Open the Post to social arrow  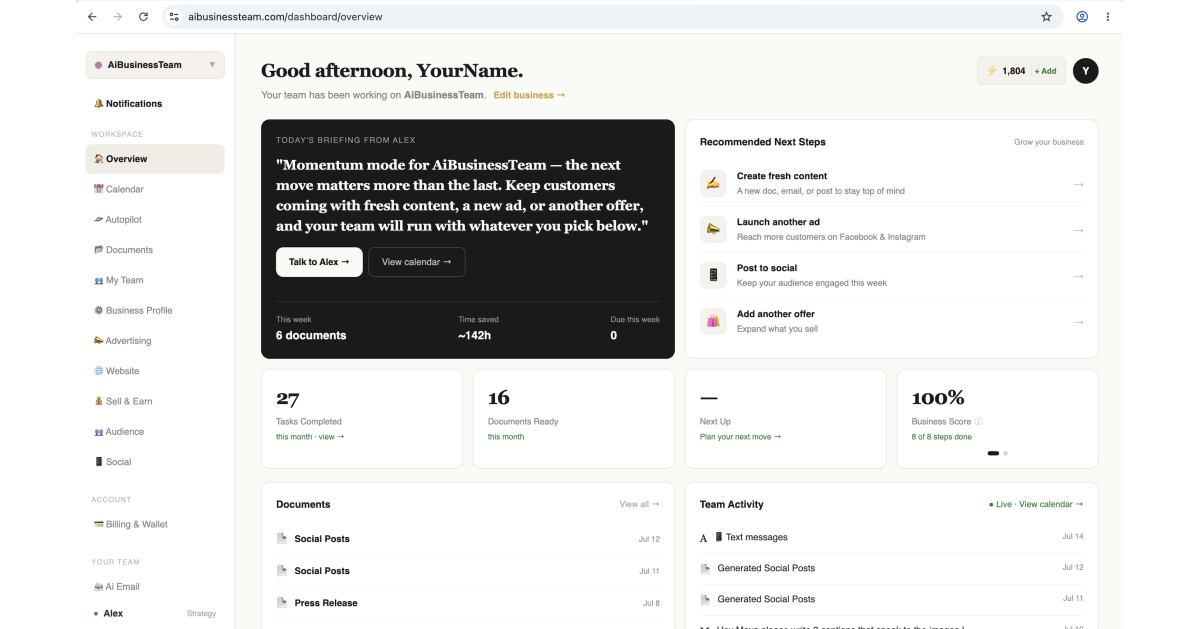[1078, 276]
